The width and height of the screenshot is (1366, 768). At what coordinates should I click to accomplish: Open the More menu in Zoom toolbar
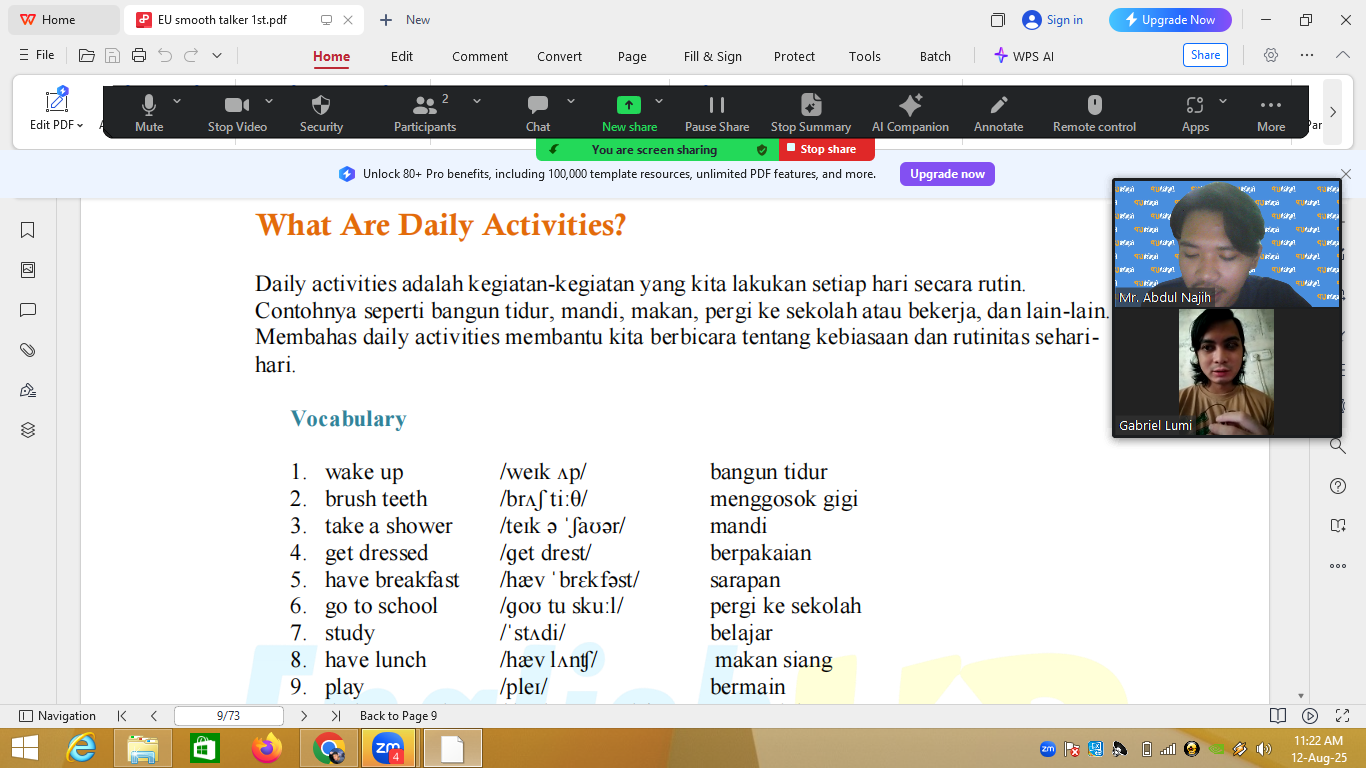click(x=1271, y=112)
